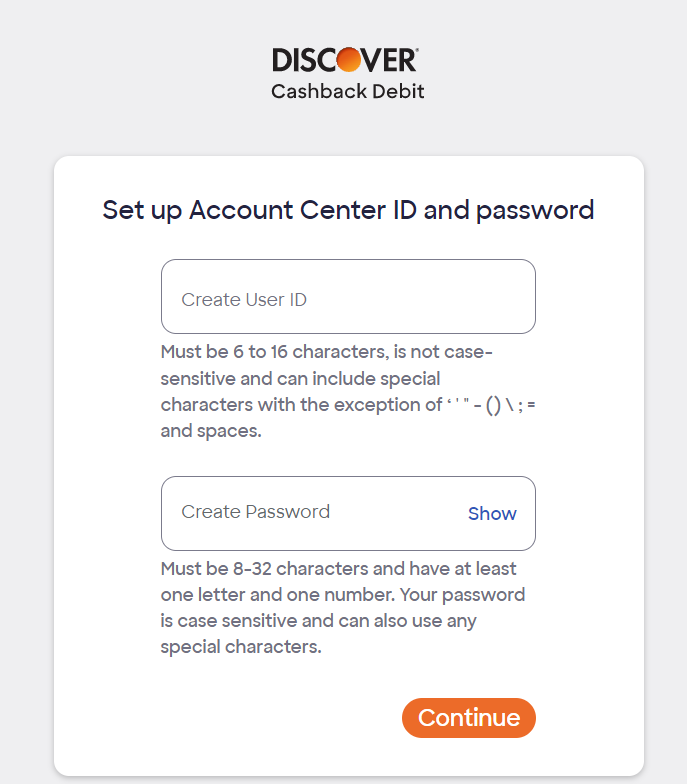This screenshot has width=687, height=784.
Task: Click the orange circle in Discover logo
Action: [x=348, y=60]
